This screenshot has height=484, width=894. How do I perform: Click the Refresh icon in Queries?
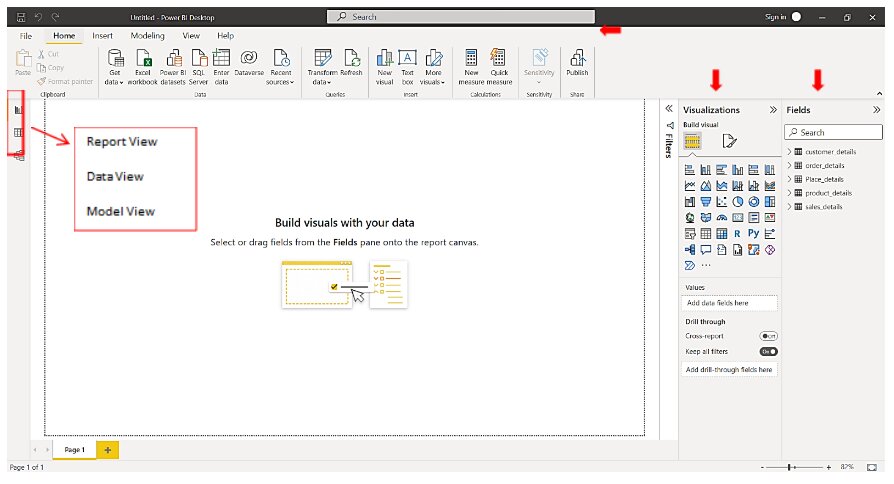tap(351, 59)
